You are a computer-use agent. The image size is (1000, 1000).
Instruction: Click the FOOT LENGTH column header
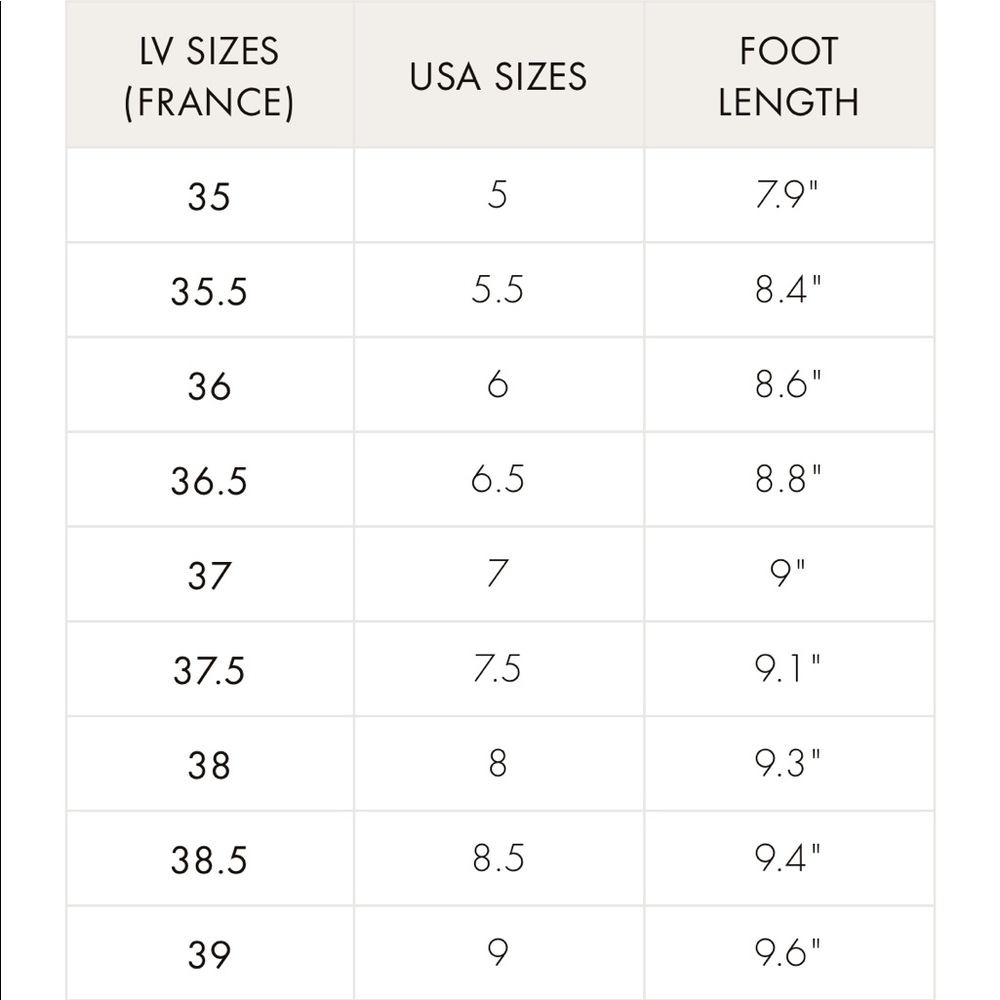(x=789, y=75)
